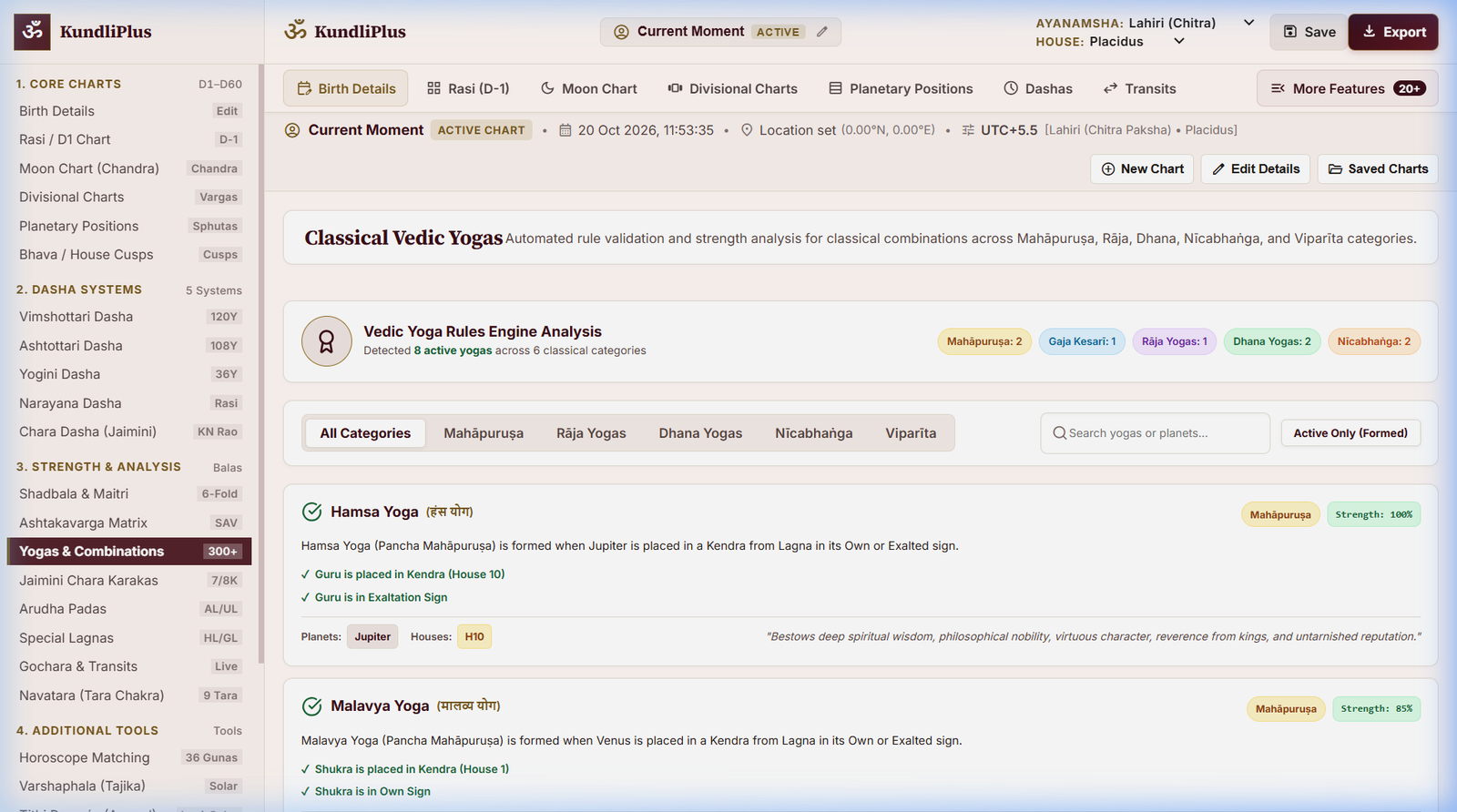Click the Jupiter planet chip in Hamsa Yoga

pyautogui.click(x=372, y=636)
